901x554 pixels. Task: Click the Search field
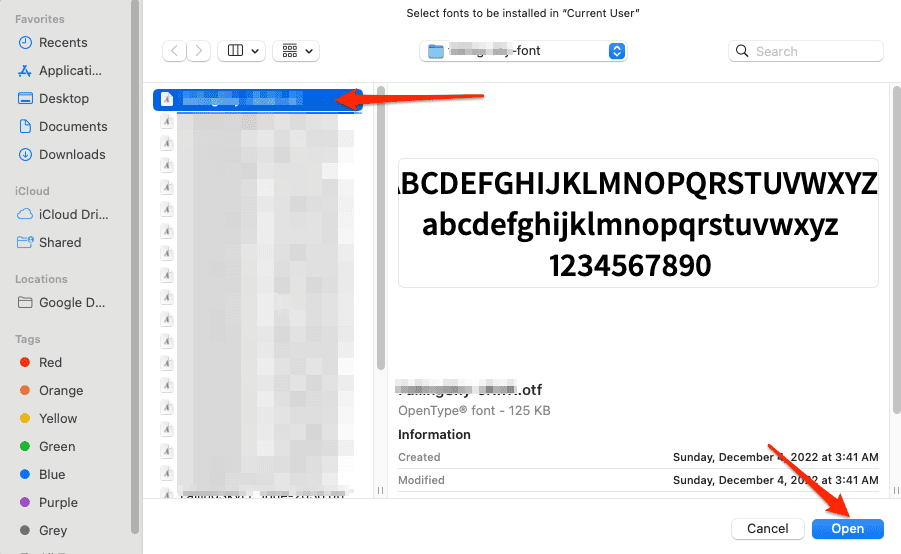tap(806, 51)
